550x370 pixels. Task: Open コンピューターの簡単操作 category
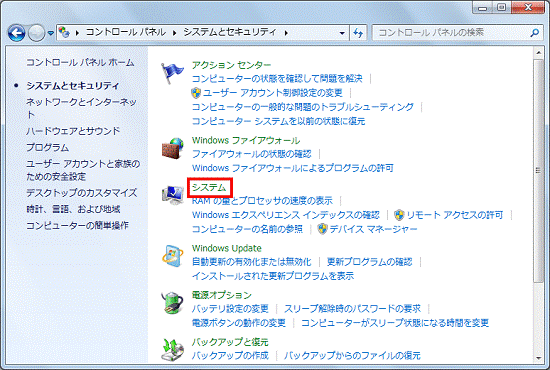(x=78, y=226)
